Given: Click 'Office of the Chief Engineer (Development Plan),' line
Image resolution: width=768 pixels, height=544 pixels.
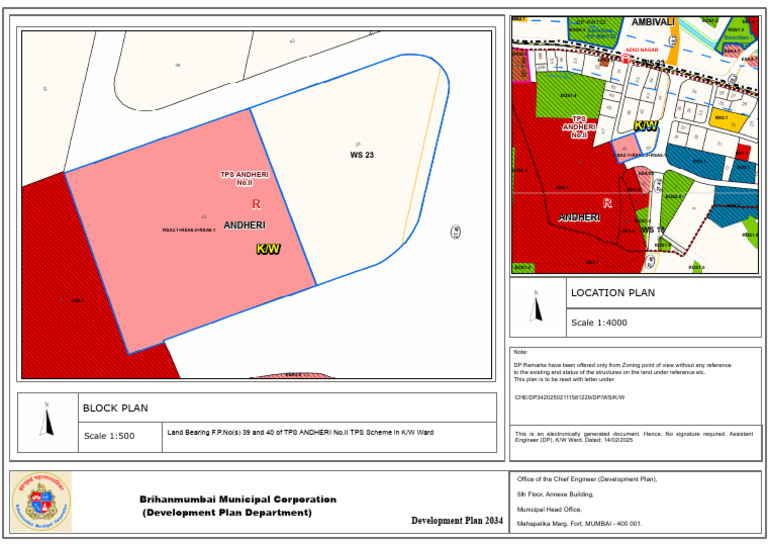Looking at the screenshot, I should pyautogui.click(x=587, y=479).
